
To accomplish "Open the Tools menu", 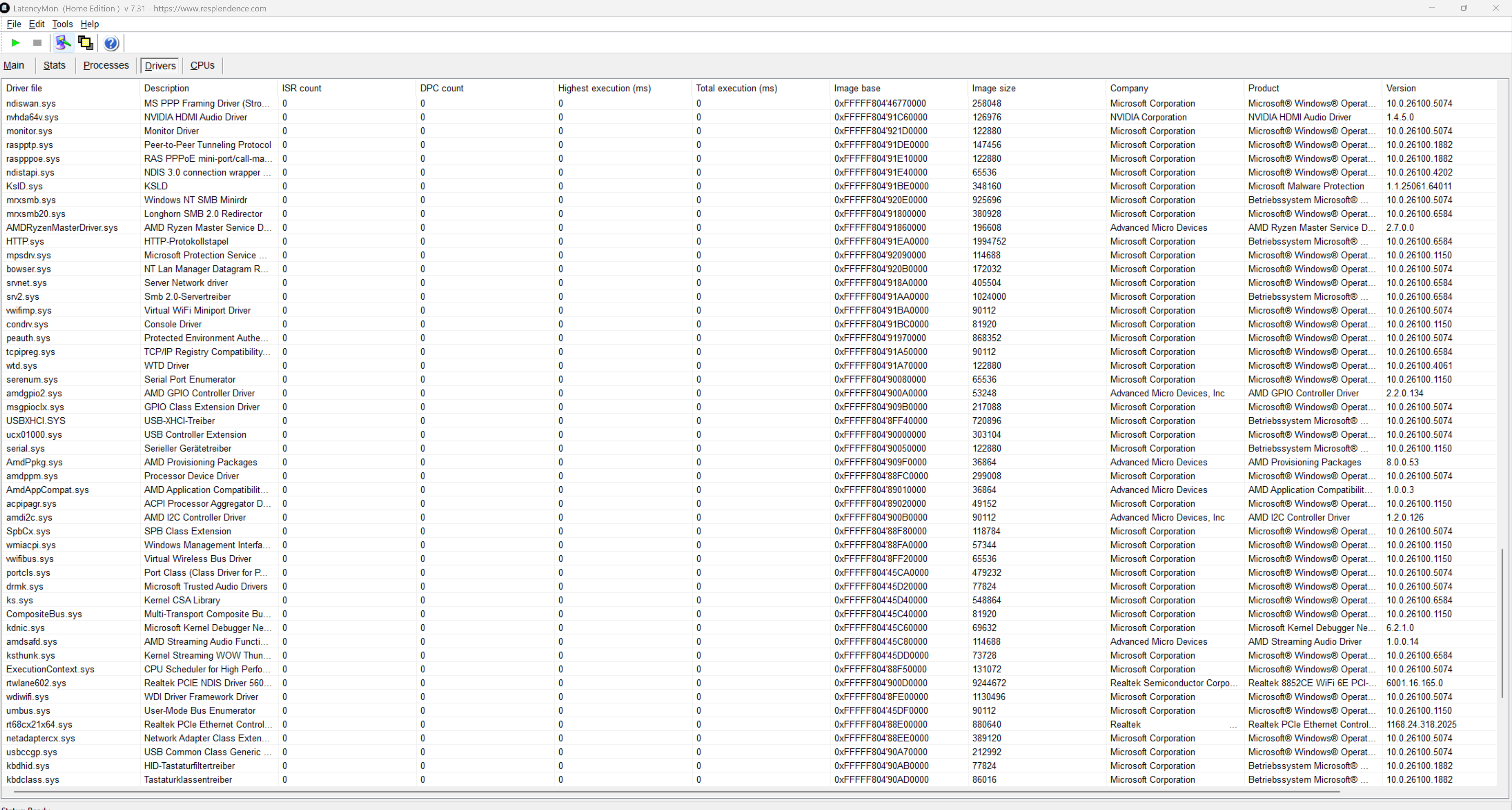I will 62,24.
